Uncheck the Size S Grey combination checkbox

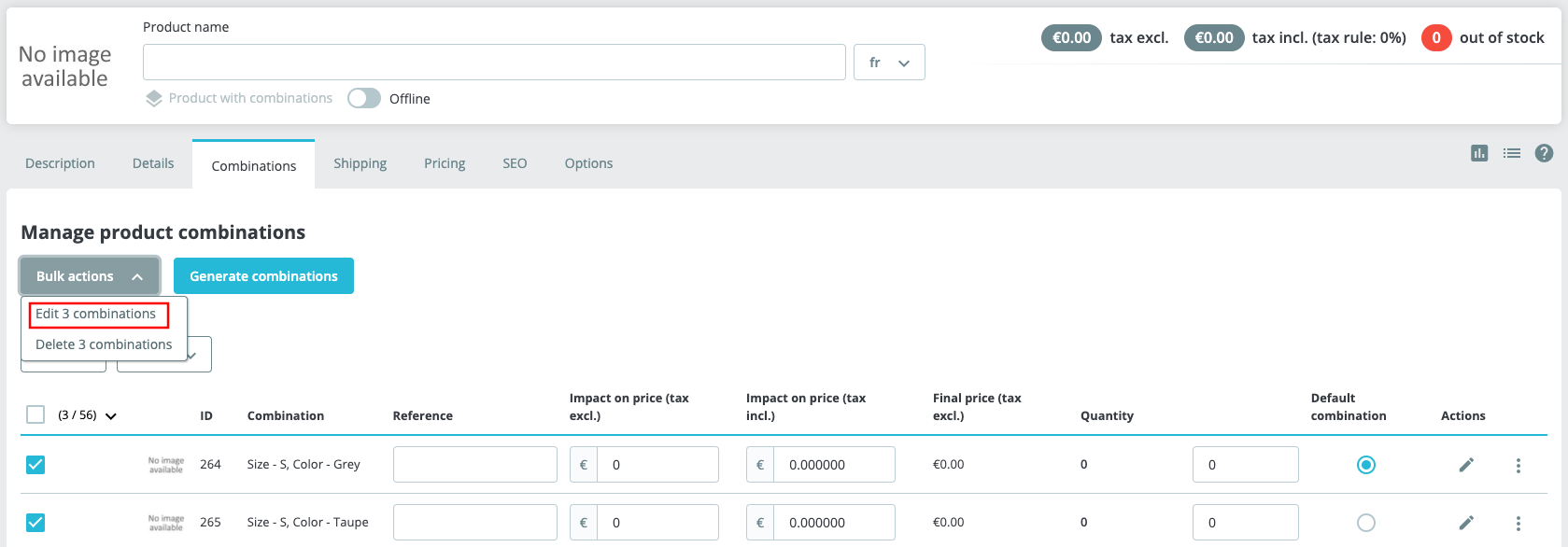click(35, 465)
